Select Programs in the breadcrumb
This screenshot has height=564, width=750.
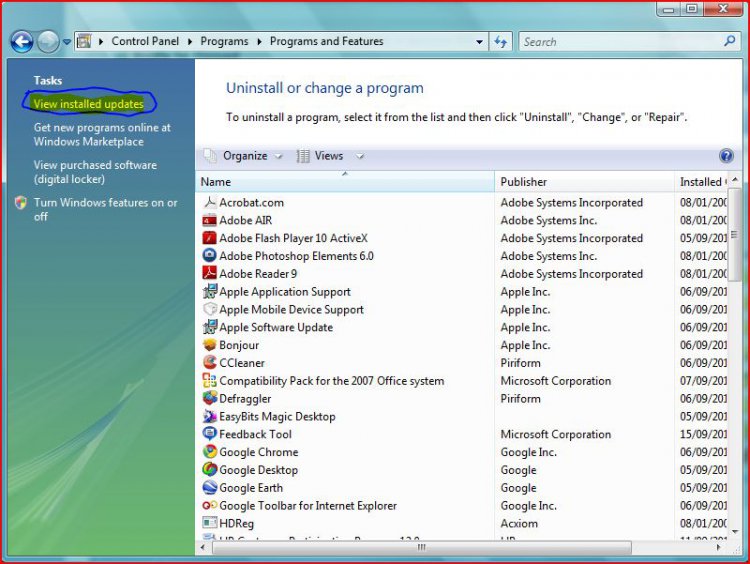tap(224, 41)
